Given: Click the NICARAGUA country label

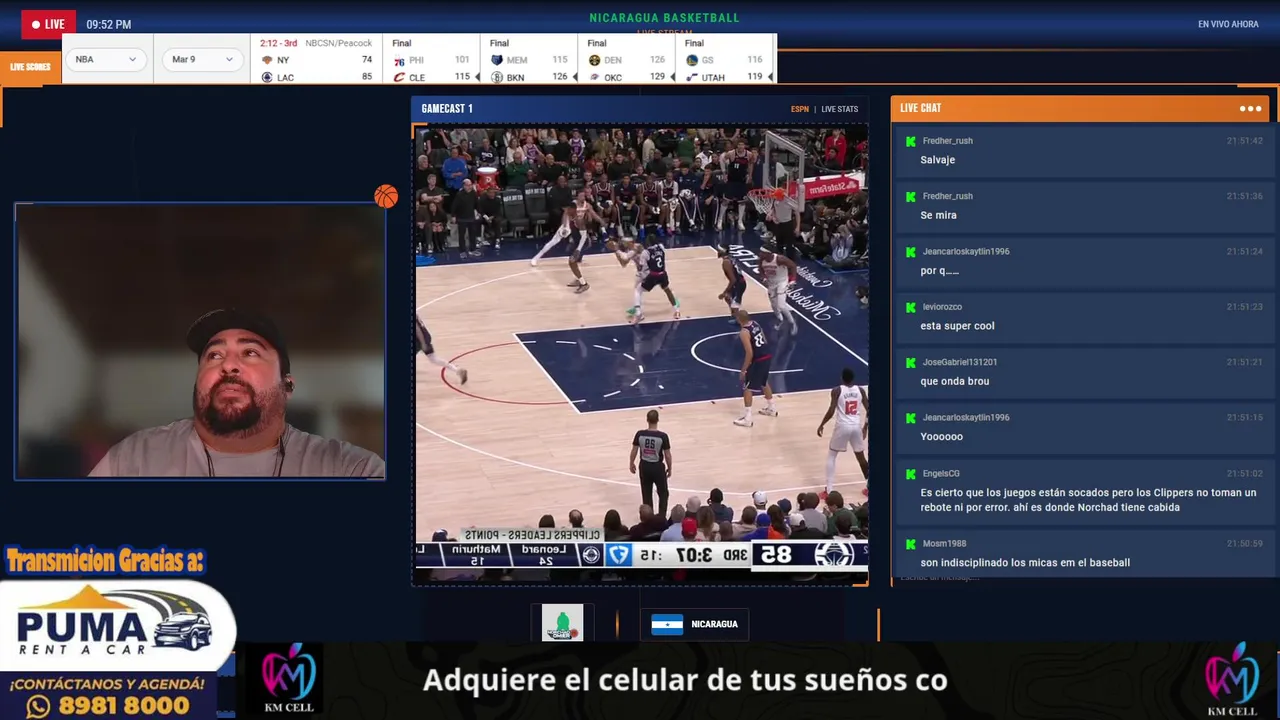Looking at the screenshot, I should click(714, 624).
